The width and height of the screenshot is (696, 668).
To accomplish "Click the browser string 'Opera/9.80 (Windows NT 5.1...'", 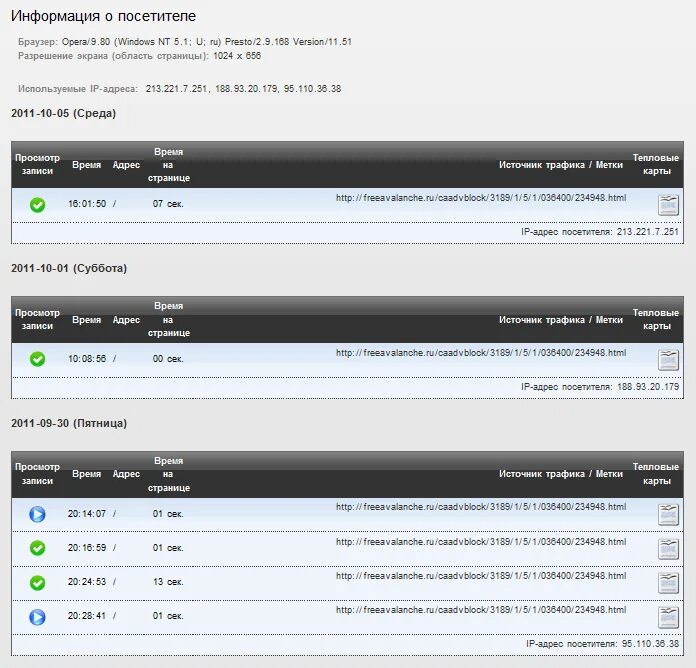I will point(207,42).
